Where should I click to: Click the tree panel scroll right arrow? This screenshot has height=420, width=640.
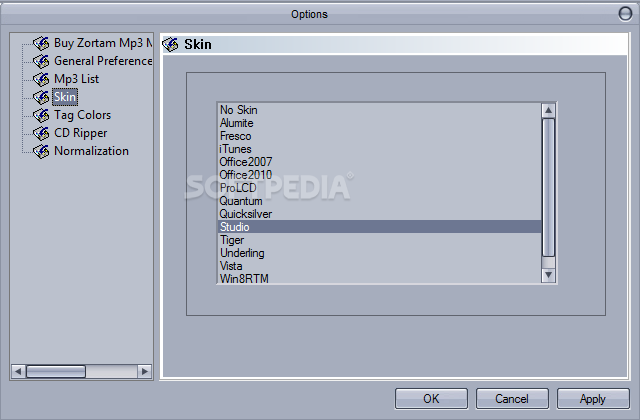144,371
